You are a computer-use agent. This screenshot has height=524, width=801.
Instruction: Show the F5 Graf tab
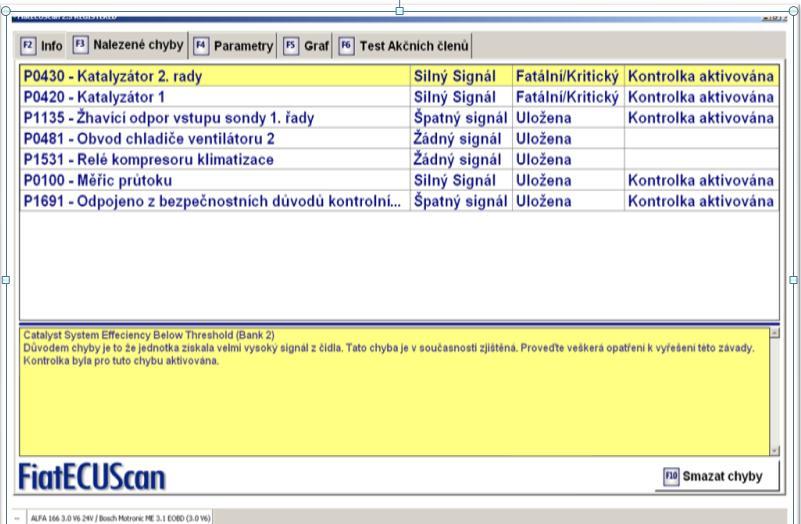click(307, 47)
